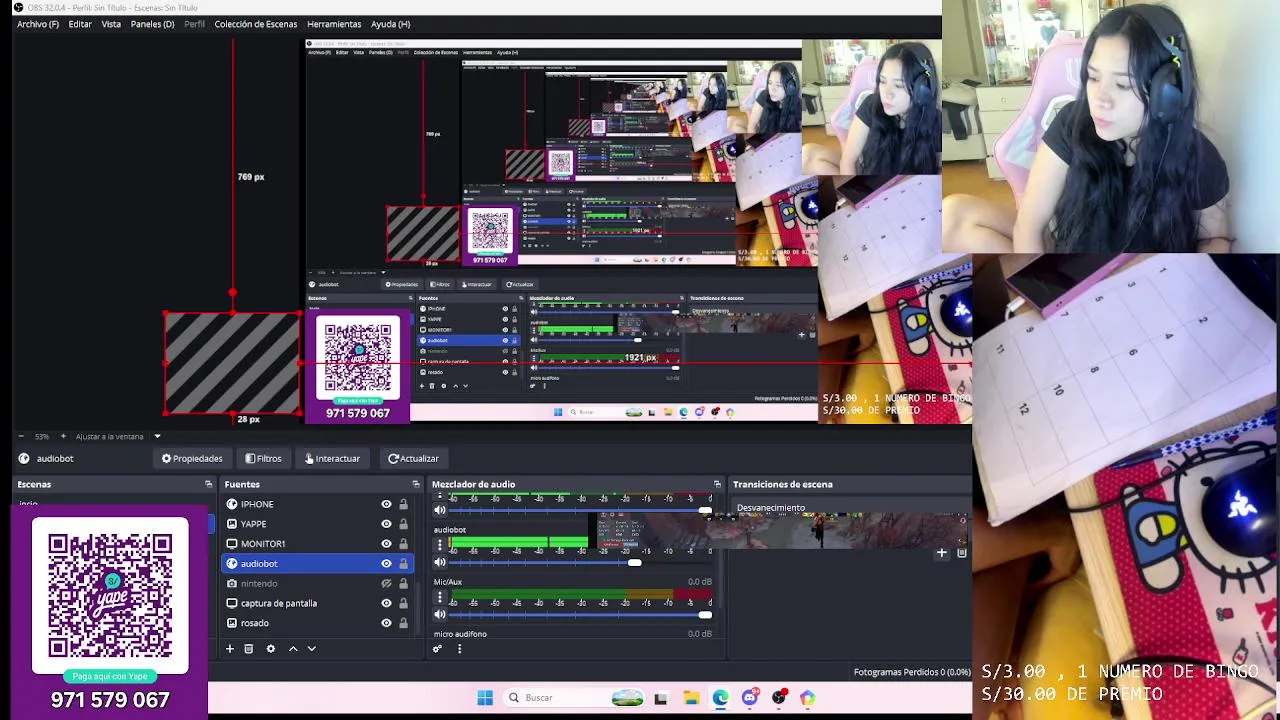
Task: Move selected source up
Action: [293, 649]
